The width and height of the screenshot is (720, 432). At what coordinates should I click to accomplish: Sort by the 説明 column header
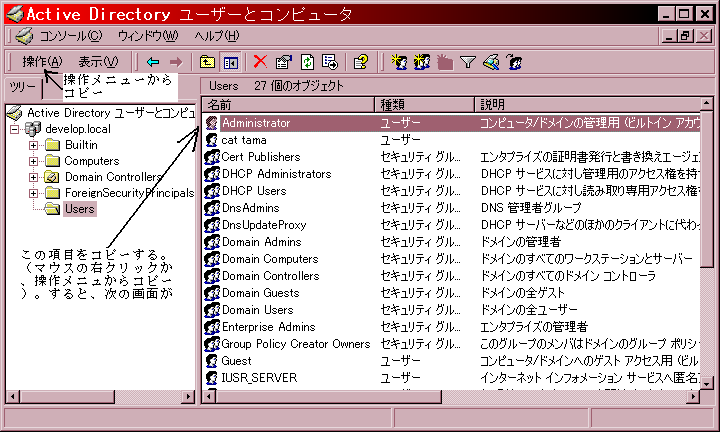(588, 105)
